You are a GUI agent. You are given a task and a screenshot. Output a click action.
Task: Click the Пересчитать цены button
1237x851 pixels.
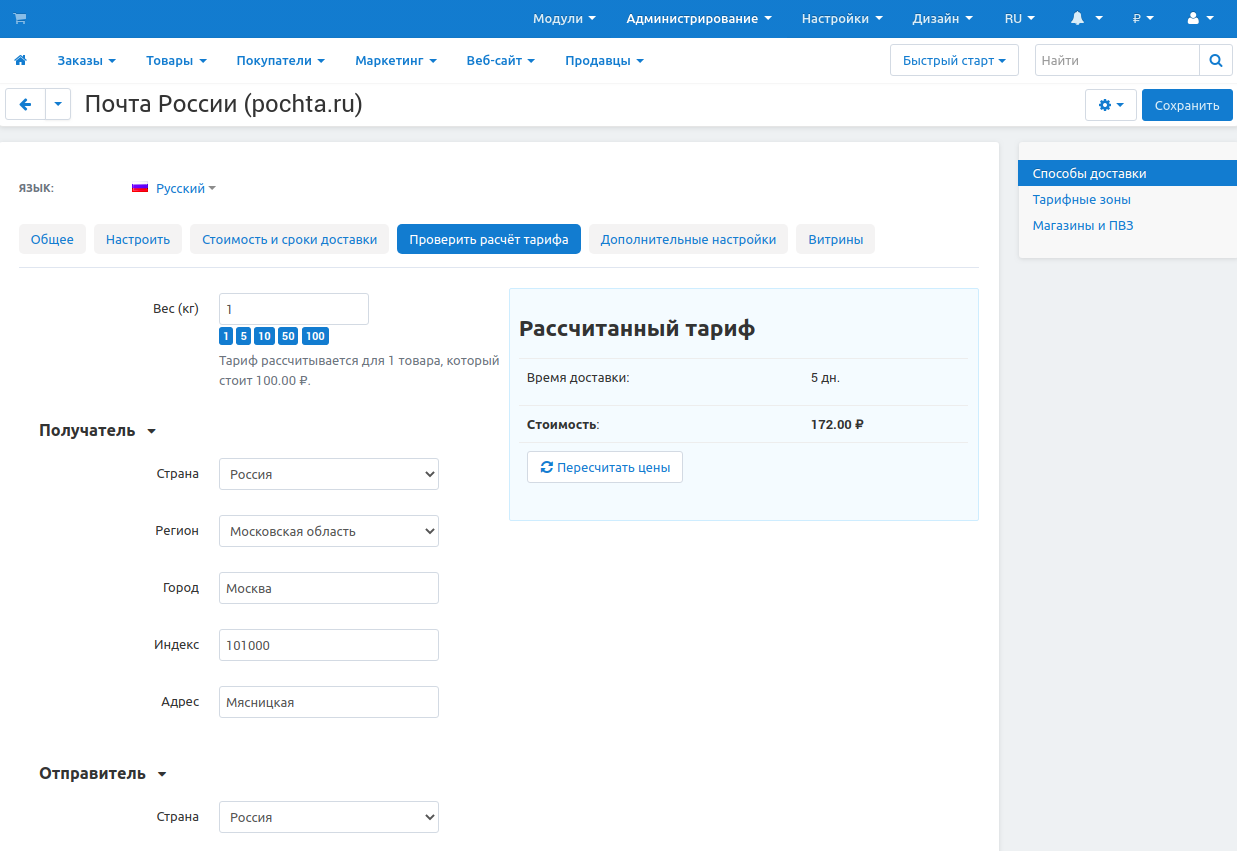pyautogui.click(x=604, y=467)
